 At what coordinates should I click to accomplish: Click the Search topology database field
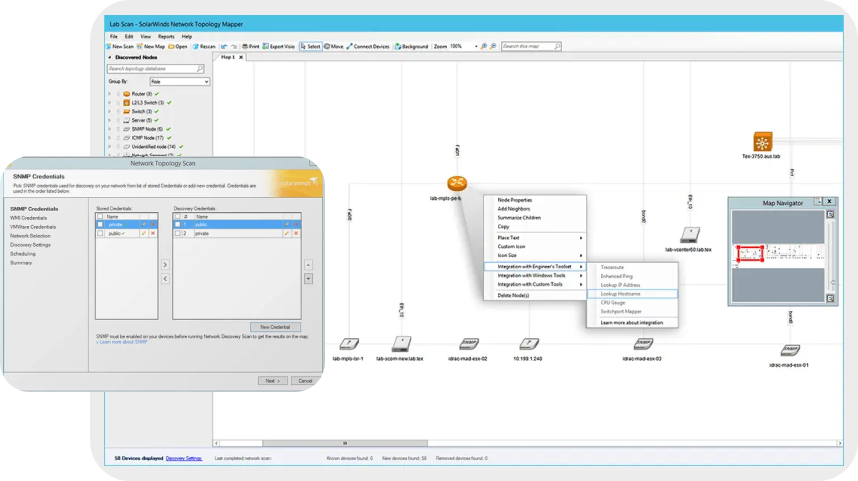point(155,68)
